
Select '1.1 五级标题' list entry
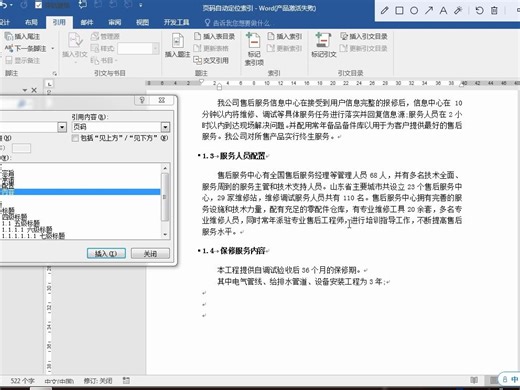coord(21,223)
